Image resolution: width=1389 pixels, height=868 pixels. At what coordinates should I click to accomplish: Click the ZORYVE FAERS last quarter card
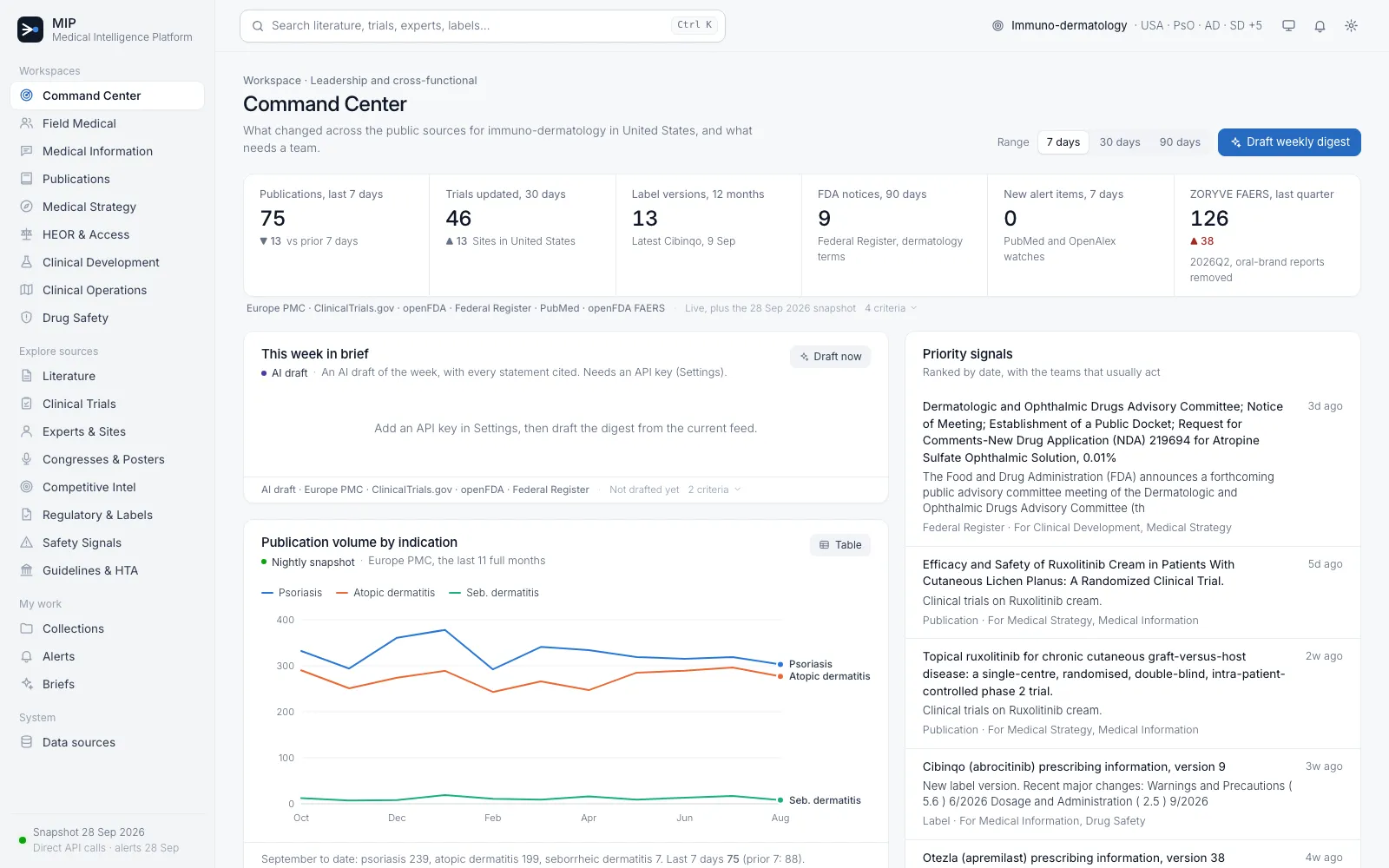1267,235
